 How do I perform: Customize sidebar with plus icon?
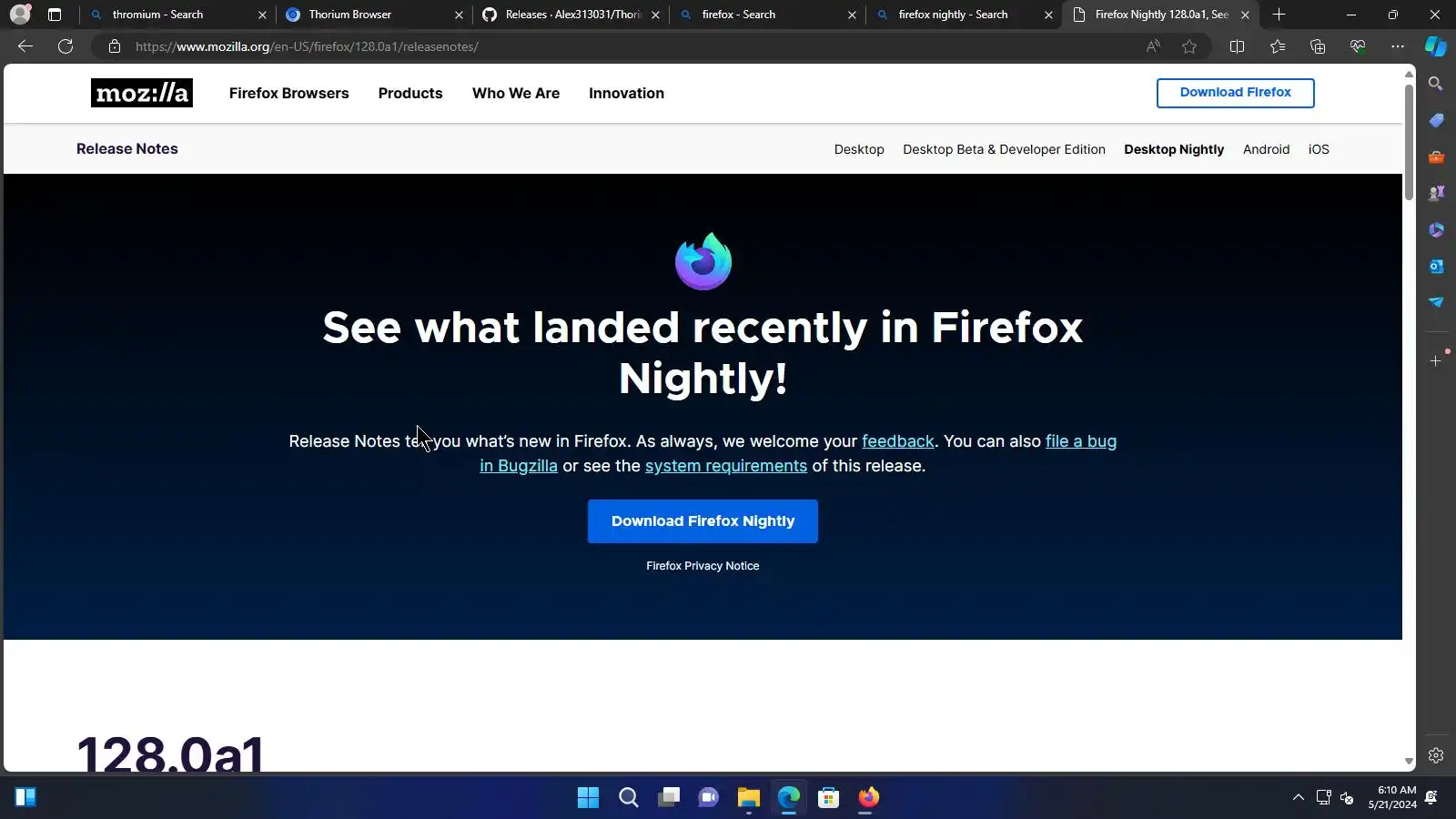click(x=1436, y=361)
